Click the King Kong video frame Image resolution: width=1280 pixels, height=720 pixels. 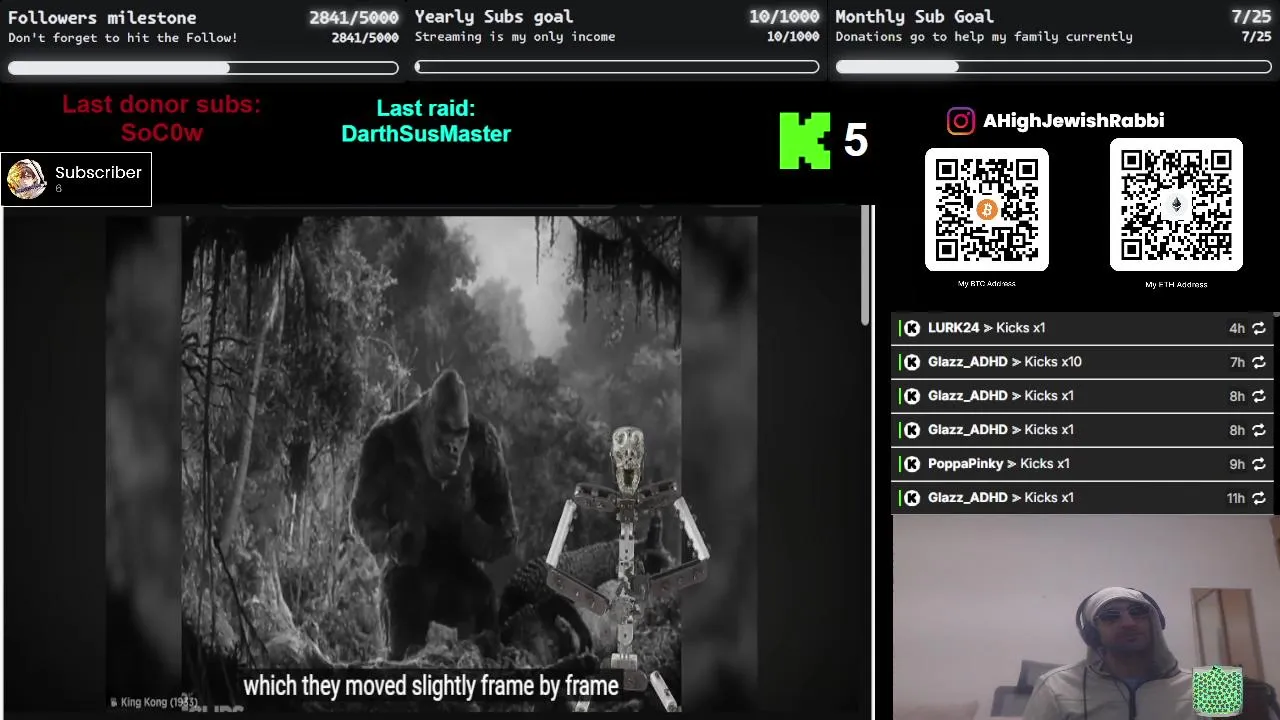431,464
